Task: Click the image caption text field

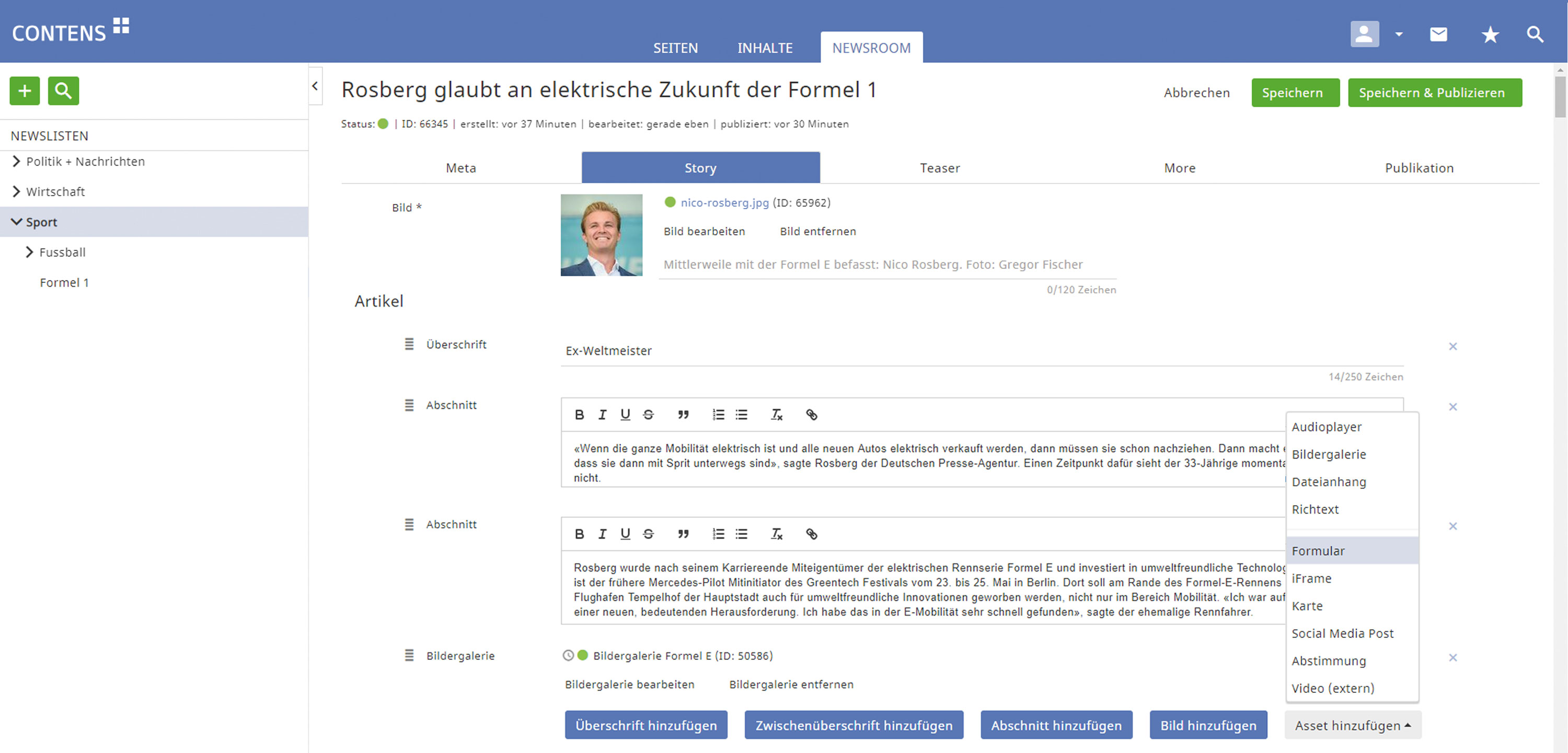Action: [887, 265]
